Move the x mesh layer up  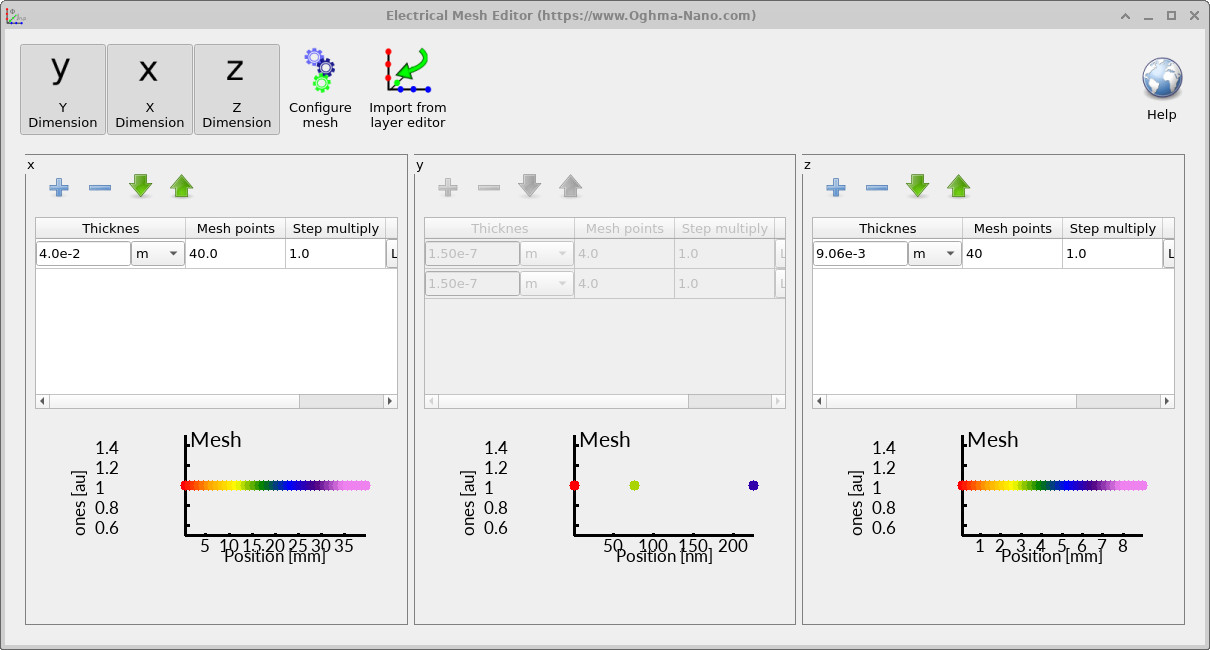[x=182, y=186]
